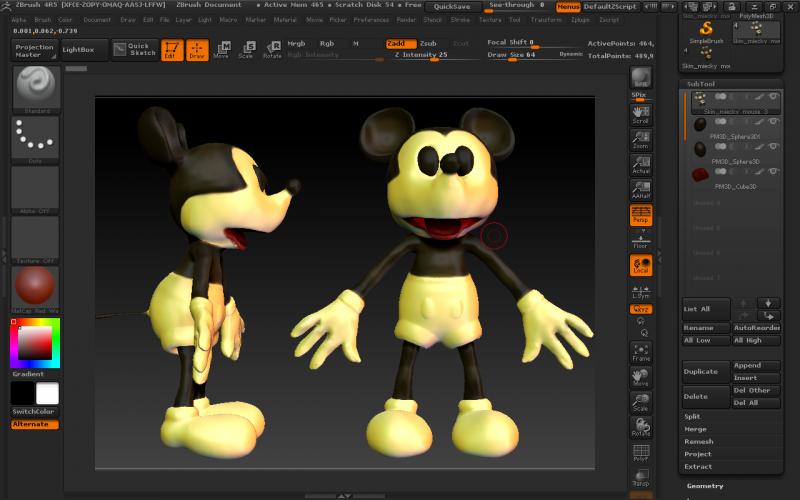Viewport: 800px width, 500px height.
Task: Toggle Local symmetry transform button
Action: (641, 265)
